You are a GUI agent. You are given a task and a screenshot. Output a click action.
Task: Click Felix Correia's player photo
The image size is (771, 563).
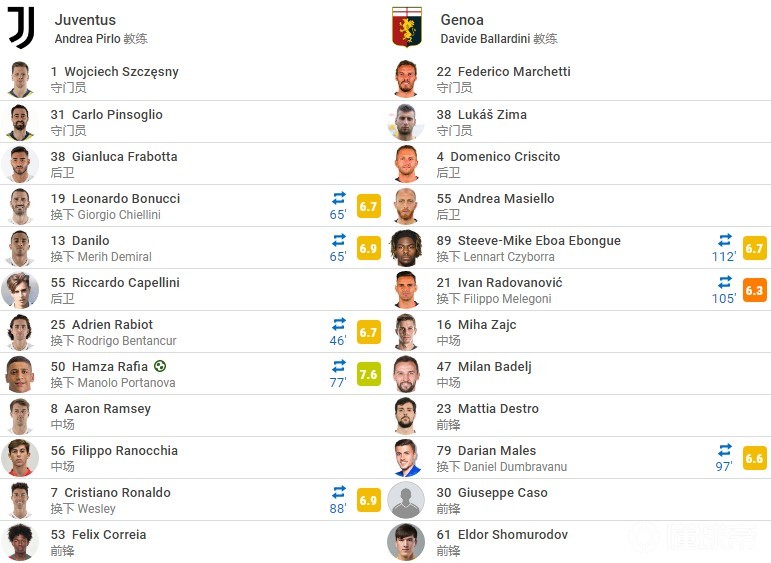(20, 542)
